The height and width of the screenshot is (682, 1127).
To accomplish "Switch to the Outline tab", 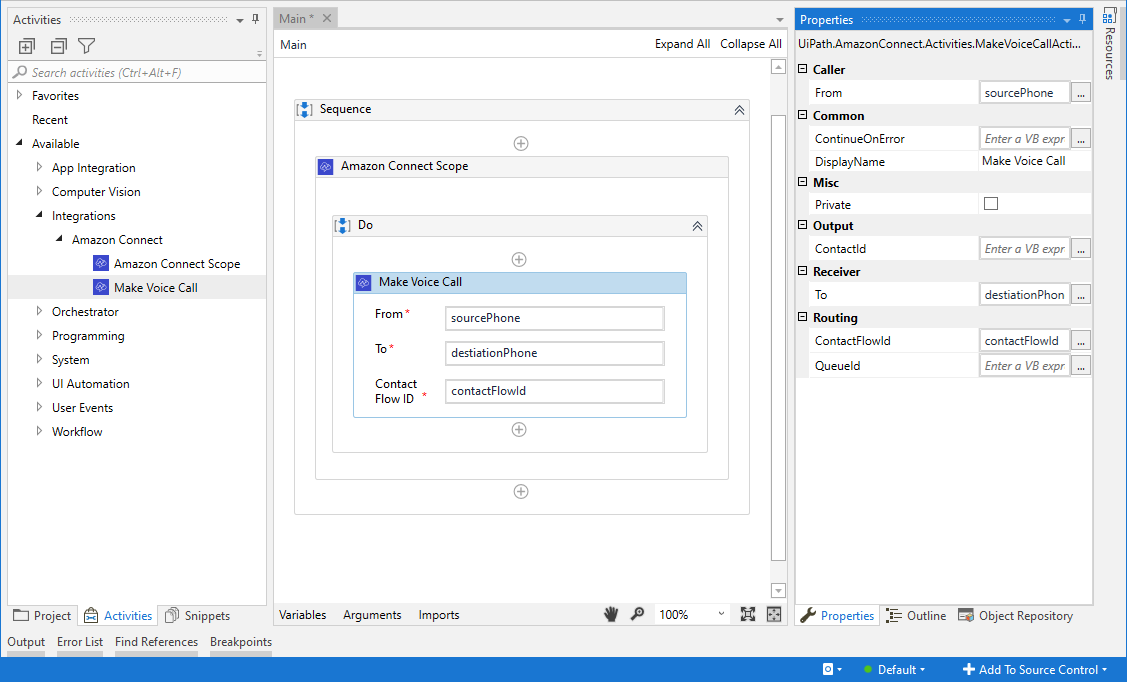I will pos(916,616).
